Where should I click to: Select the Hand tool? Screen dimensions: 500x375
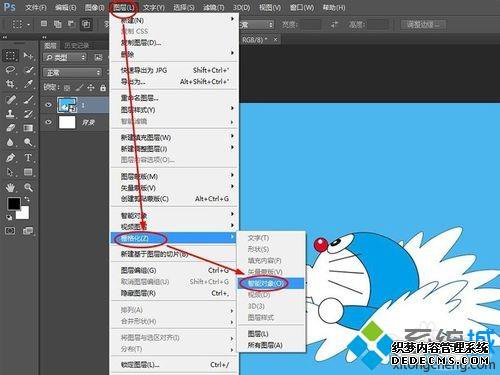click(10, 187)
